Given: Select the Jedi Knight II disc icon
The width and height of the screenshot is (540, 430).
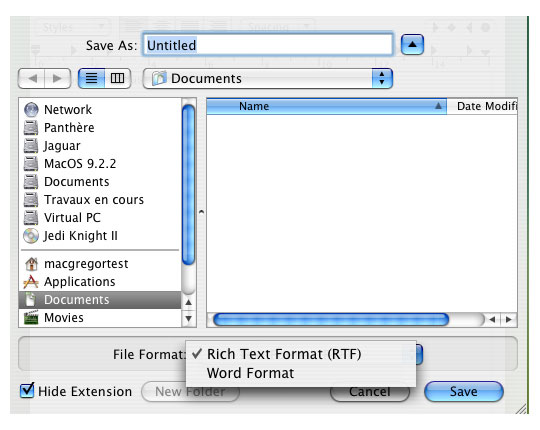Looking at the screenshot, I should point(31,236).
